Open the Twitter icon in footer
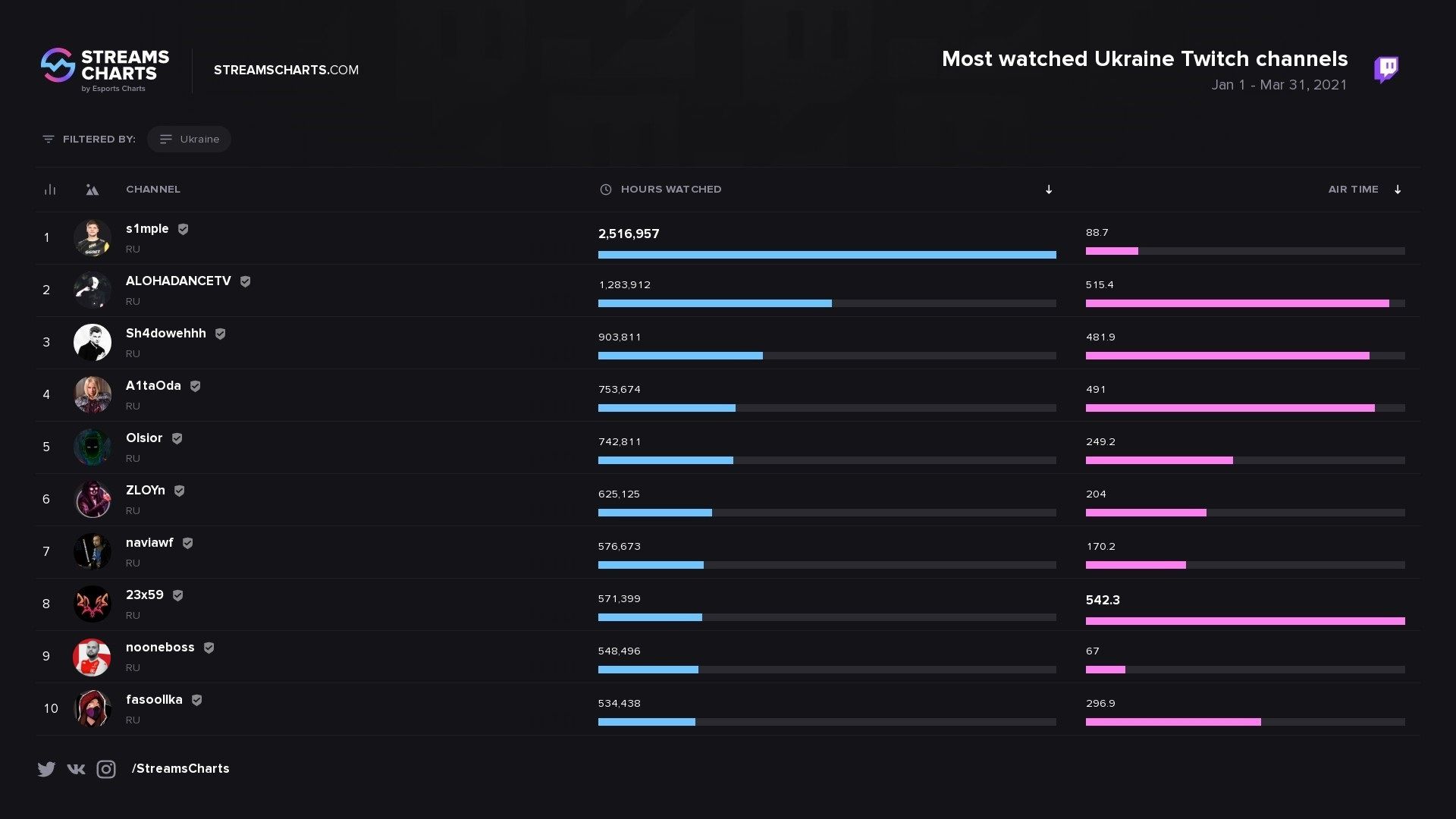The height and width of the screenshot is (819, 1456). coord(46,769)
